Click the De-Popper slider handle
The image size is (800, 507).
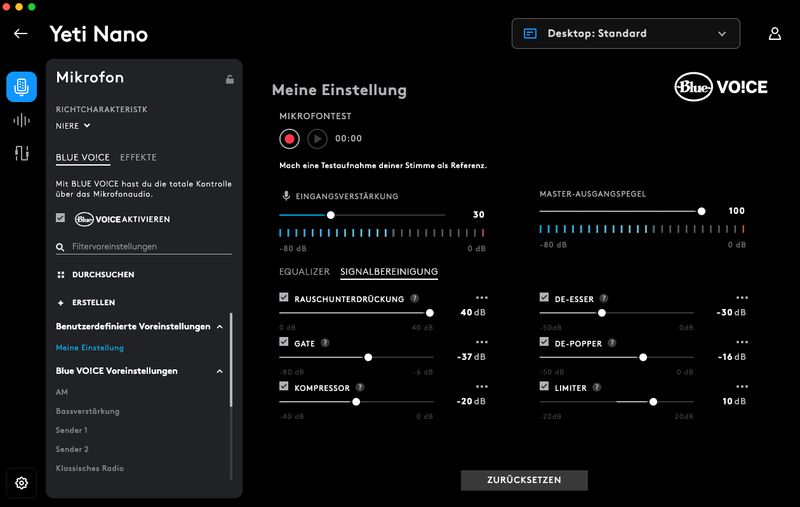pyautogui.click(x=643, y=358)
